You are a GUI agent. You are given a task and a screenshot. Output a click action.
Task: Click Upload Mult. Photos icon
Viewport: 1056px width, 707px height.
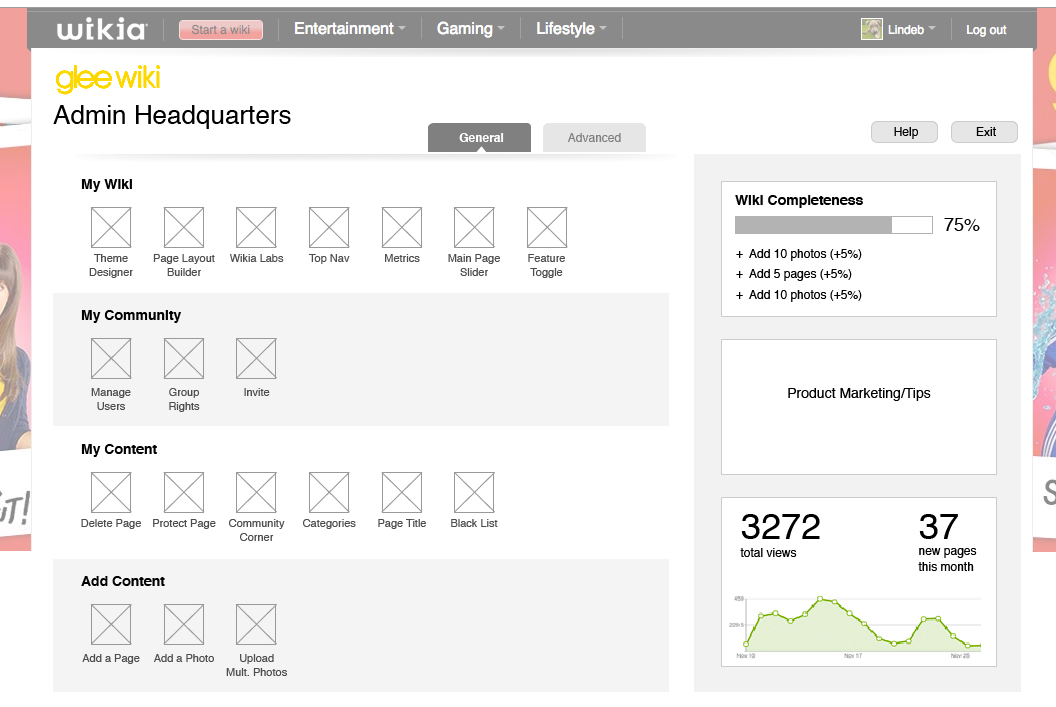[x=256, y=624]
